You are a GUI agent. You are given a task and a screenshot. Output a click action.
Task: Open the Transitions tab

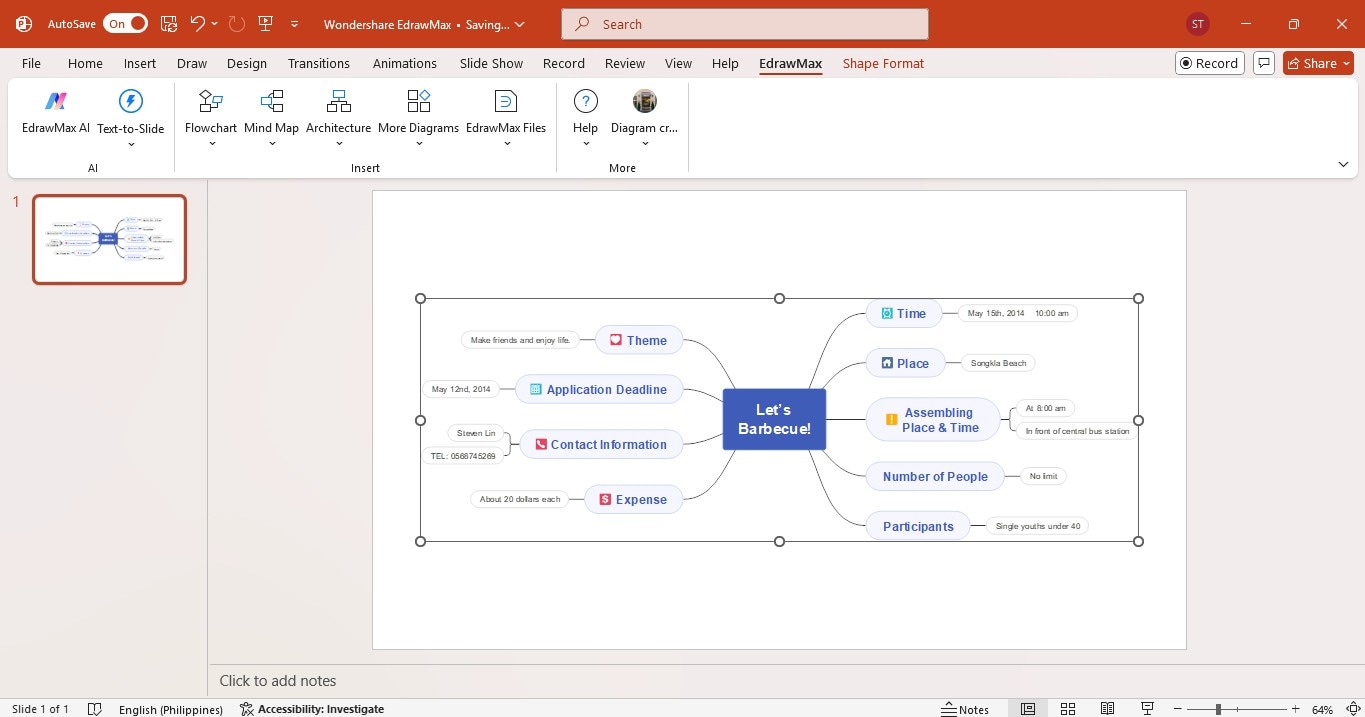[x=319, y=63]
